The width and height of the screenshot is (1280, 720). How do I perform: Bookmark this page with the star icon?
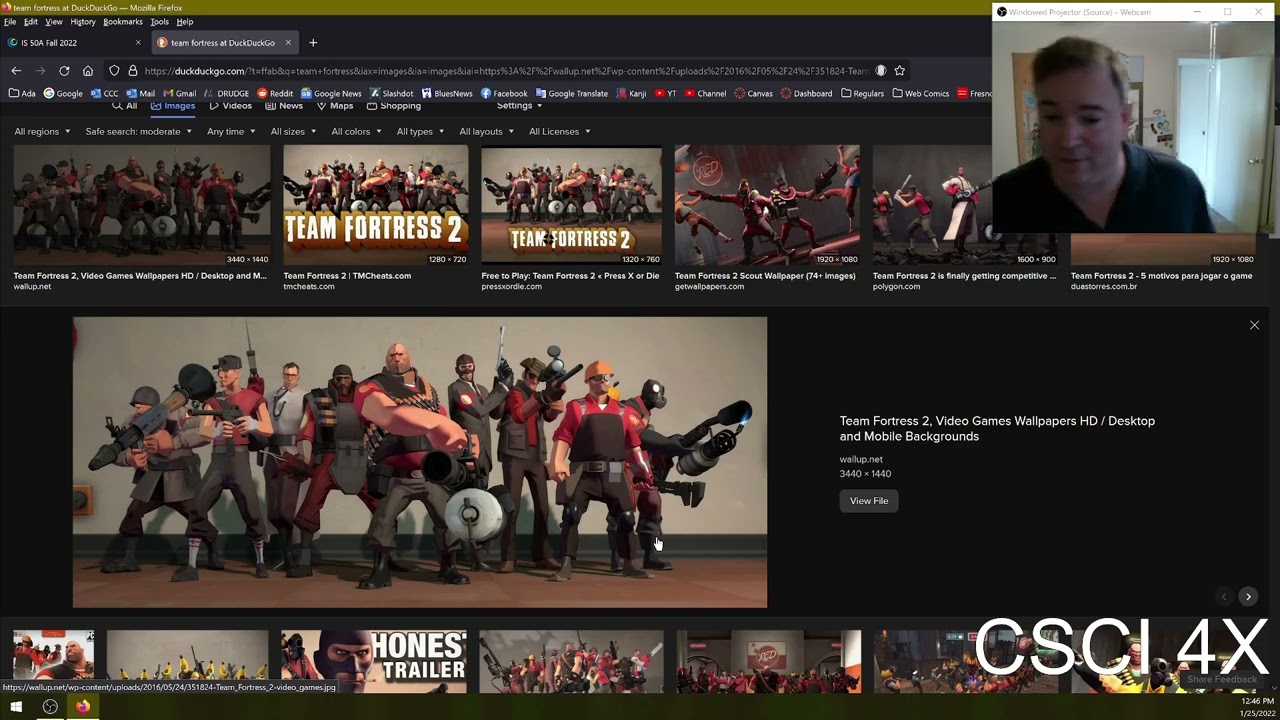tap(900, 71)
